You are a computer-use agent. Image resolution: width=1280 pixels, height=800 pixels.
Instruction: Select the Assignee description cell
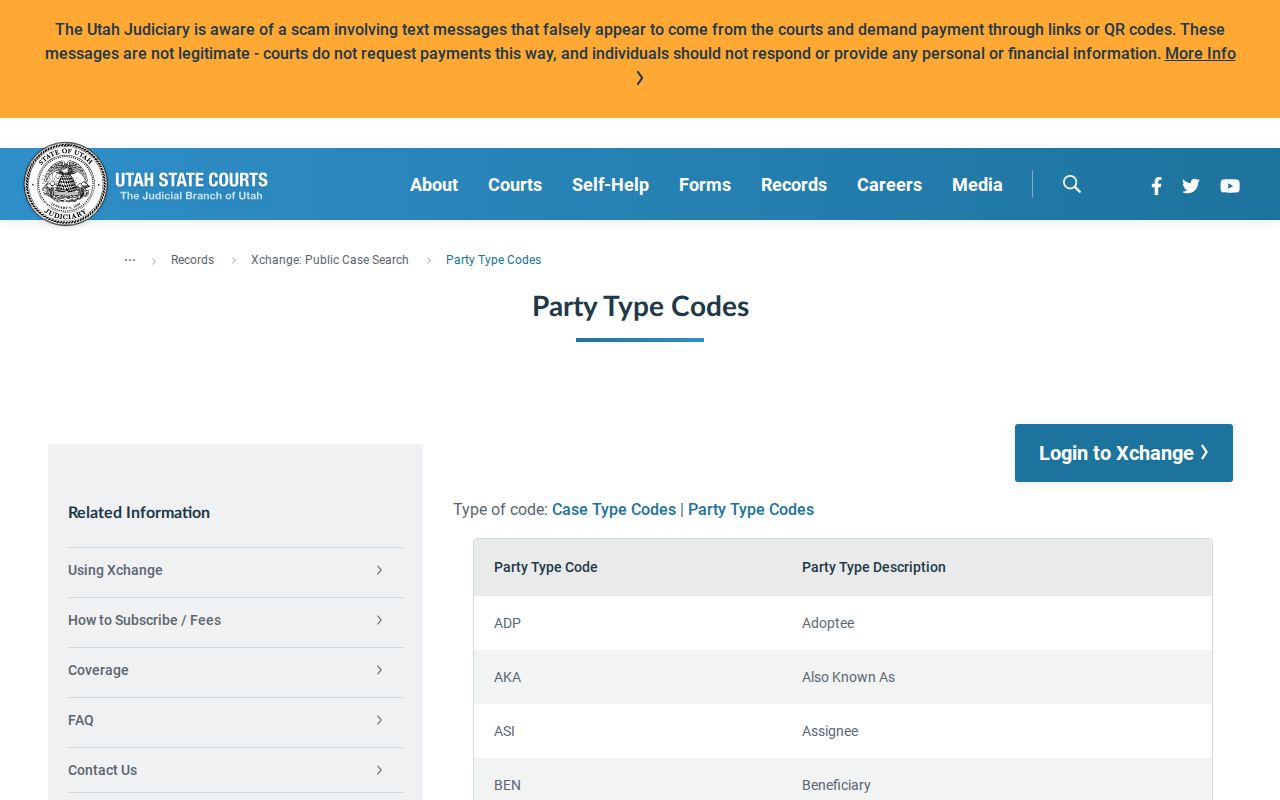pyautogui.click(x=997, y=731)
